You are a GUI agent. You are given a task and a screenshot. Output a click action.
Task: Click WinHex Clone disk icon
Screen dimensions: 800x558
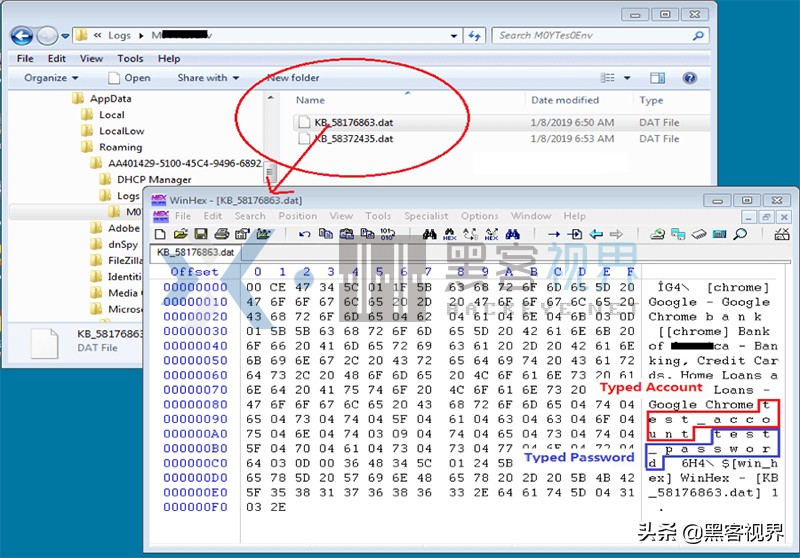coord(678,234)
